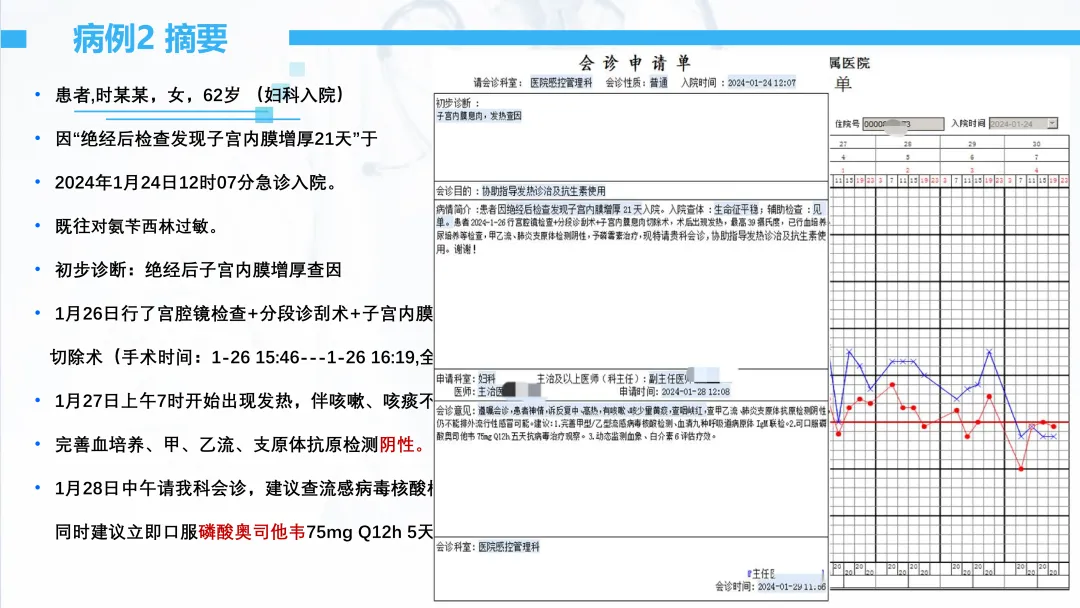
Task: Click the lowest red data point on temperature chart
Action: click(x=1021, y=469)
